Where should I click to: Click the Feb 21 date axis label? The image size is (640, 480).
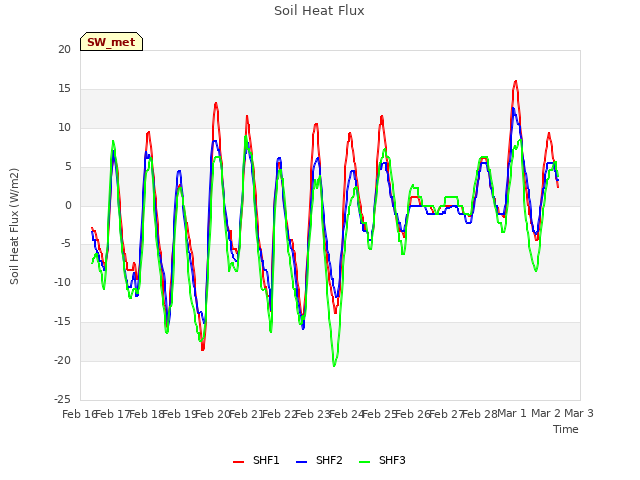246,414
